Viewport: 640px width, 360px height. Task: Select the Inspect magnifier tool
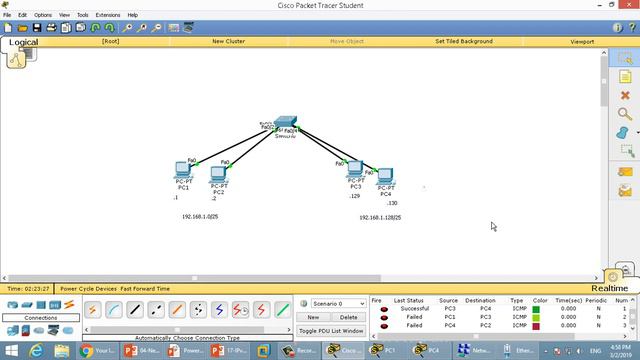pos(625,114)
